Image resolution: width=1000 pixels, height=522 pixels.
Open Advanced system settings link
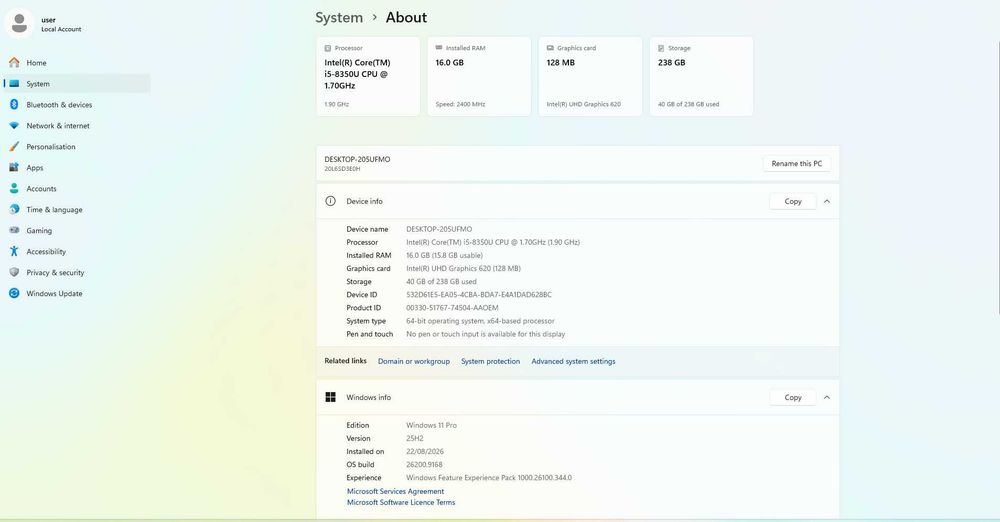coord(573,361)
